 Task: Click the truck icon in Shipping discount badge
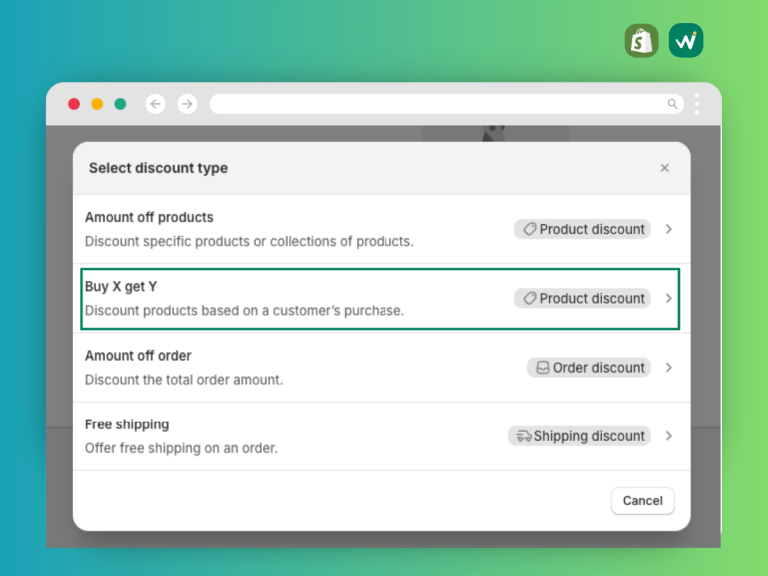524,436
